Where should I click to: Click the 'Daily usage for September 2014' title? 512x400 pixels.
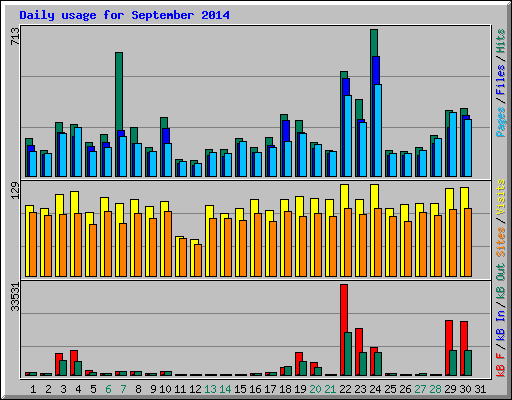point(124,15)
